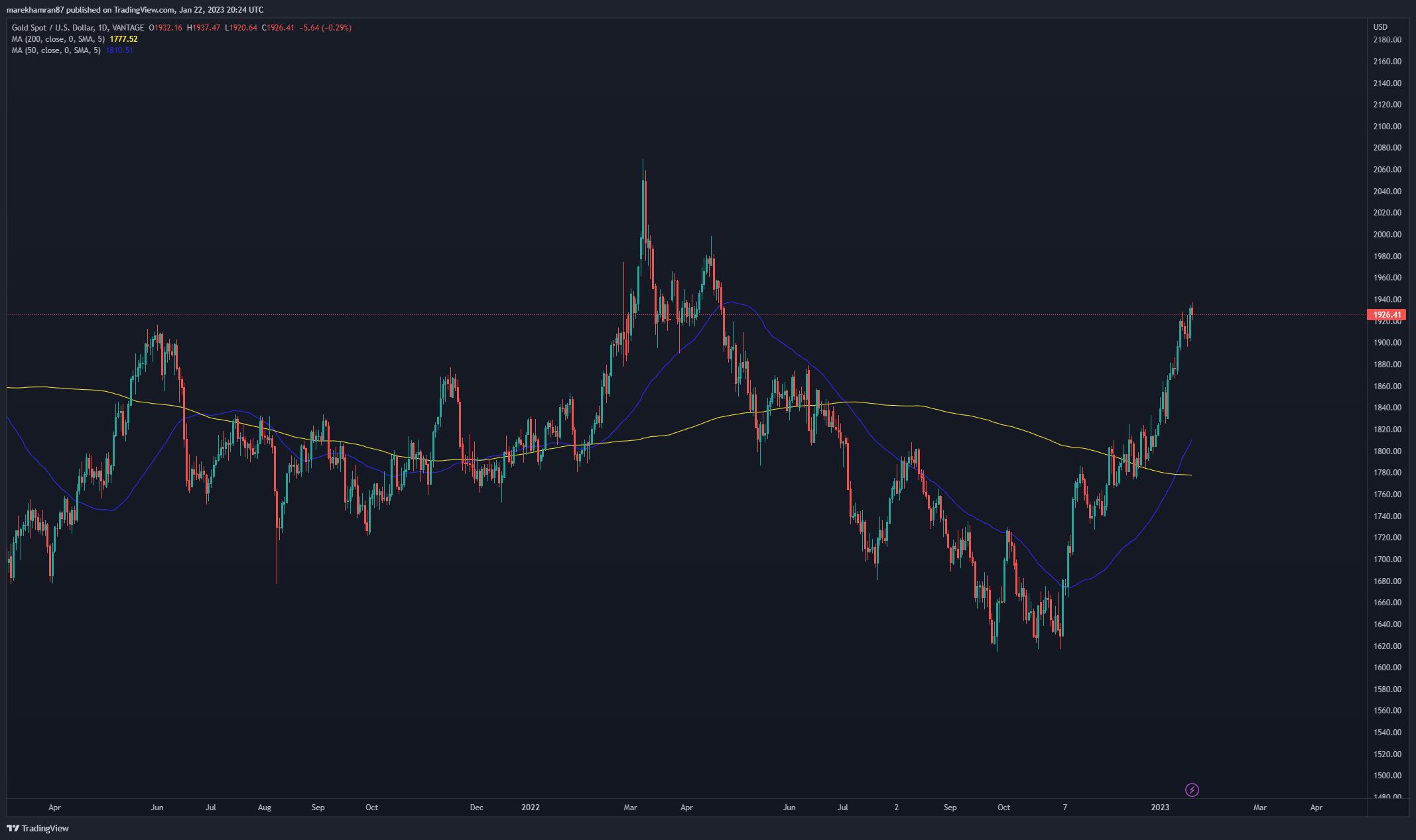1416x840 pixels.
Task: Click the yellow 1777.52 MA value
Action: pyautogui.click(x=123, y=39)
